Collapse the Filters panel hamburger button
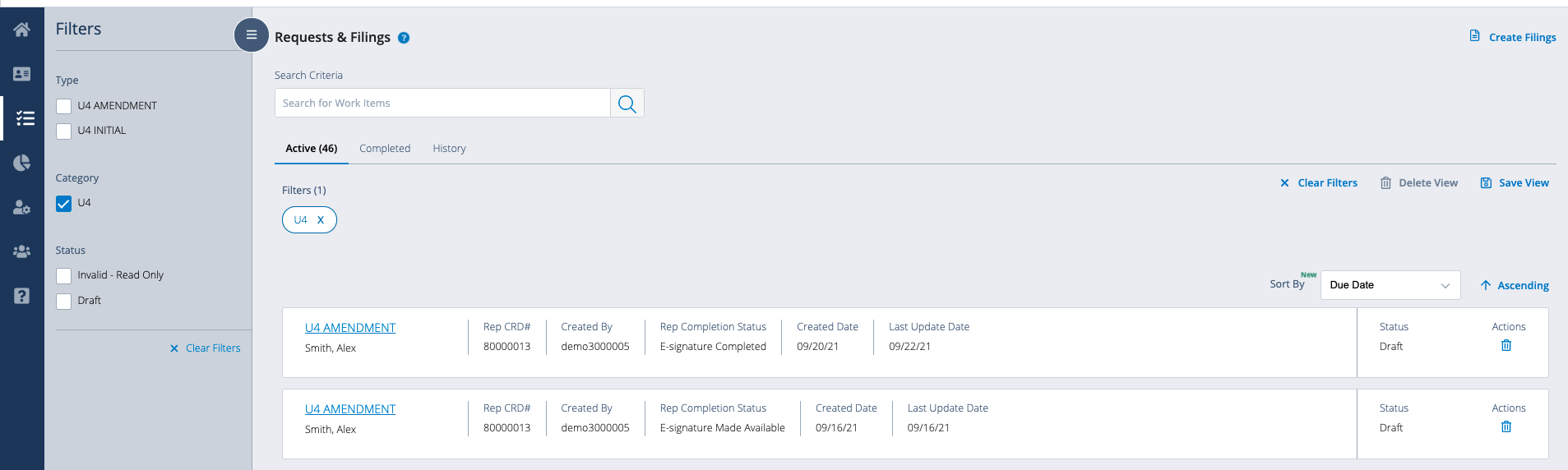 [x=252, y=35]
